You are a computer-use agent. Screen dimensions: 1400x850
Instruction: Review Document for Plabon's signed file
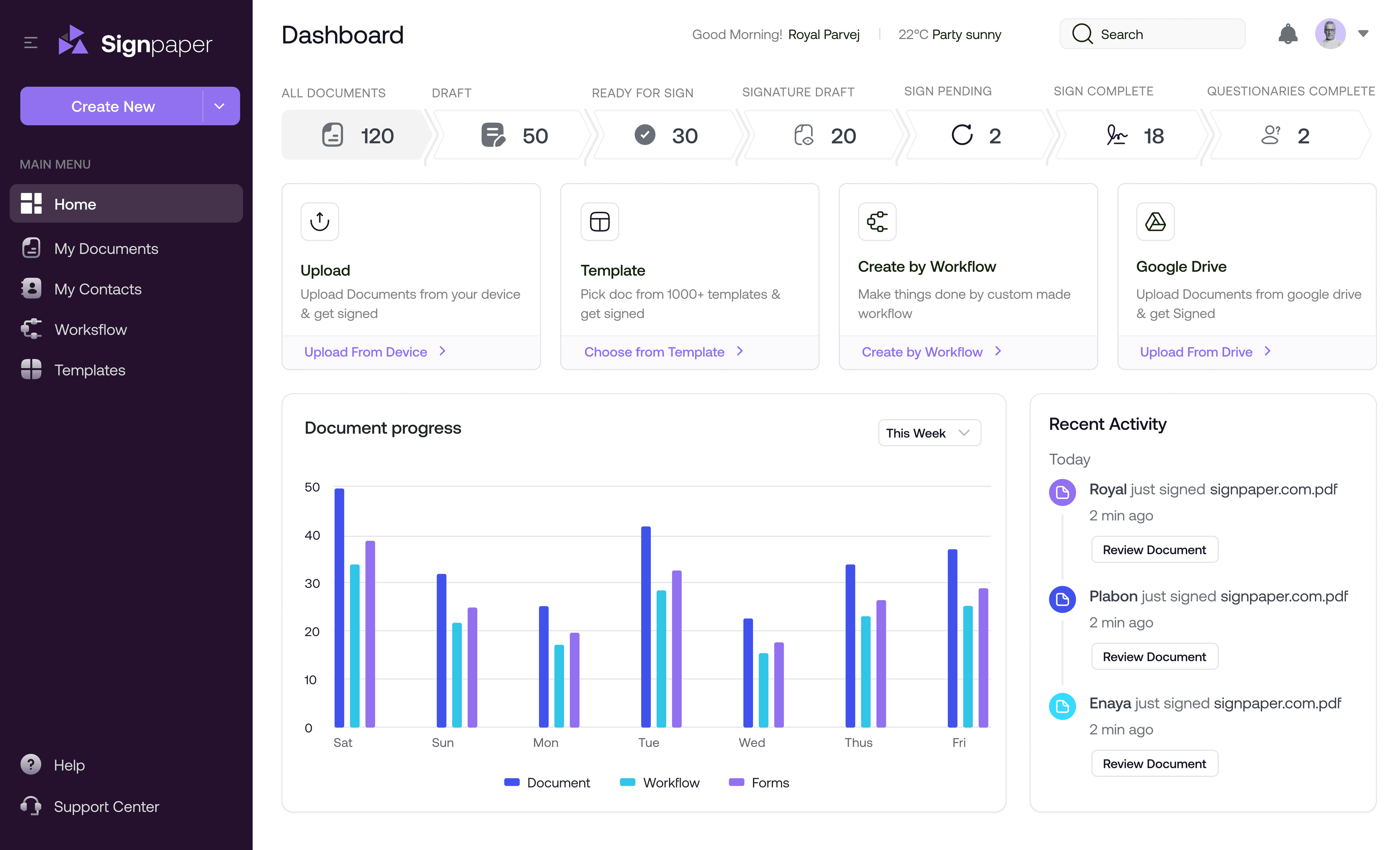pos(1154,656)
